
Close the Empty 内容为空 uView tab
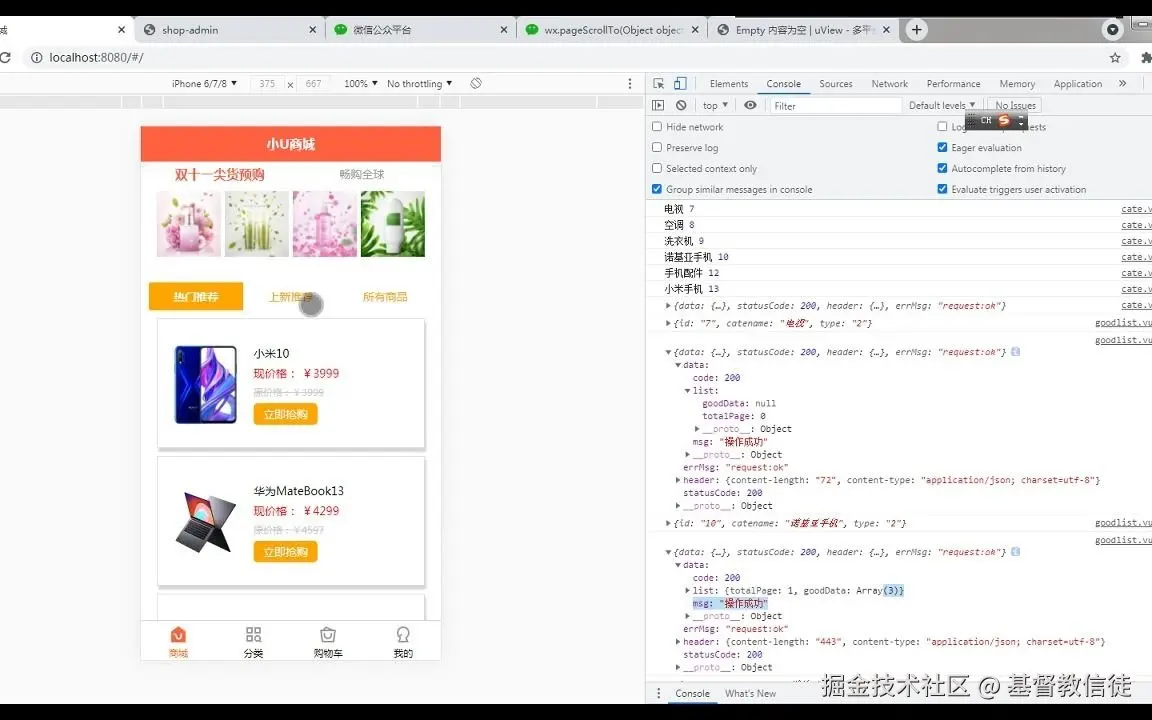886,30
